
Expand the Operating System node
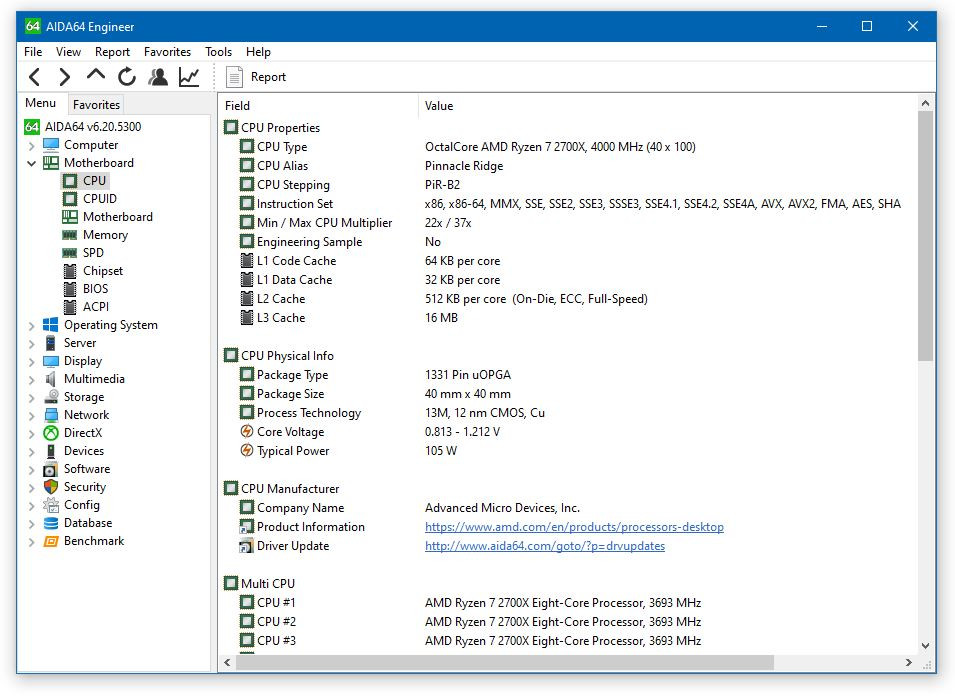pyautogui.click(x=31, y=325)
